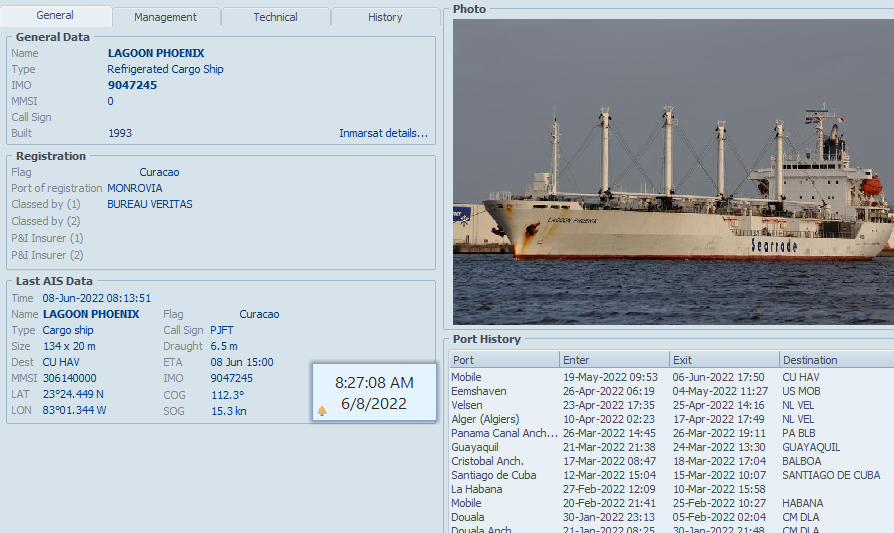Sort port history by Destination column
The height and width of the screenshot is (533, 894).
click(x=836, y=360)
